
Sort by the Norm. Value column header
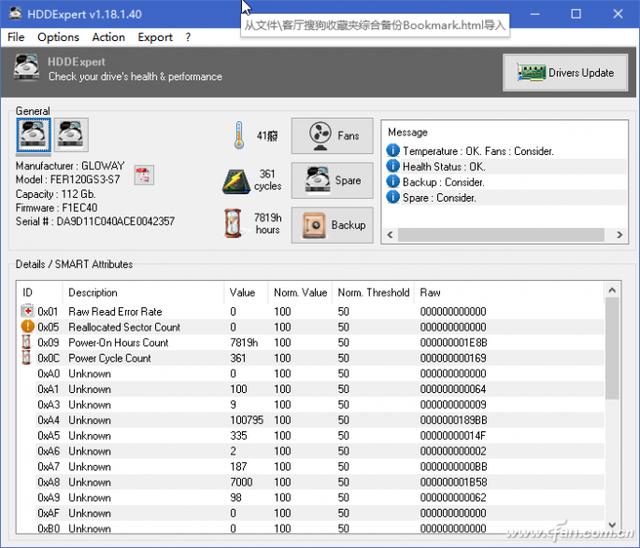[300, 293]
